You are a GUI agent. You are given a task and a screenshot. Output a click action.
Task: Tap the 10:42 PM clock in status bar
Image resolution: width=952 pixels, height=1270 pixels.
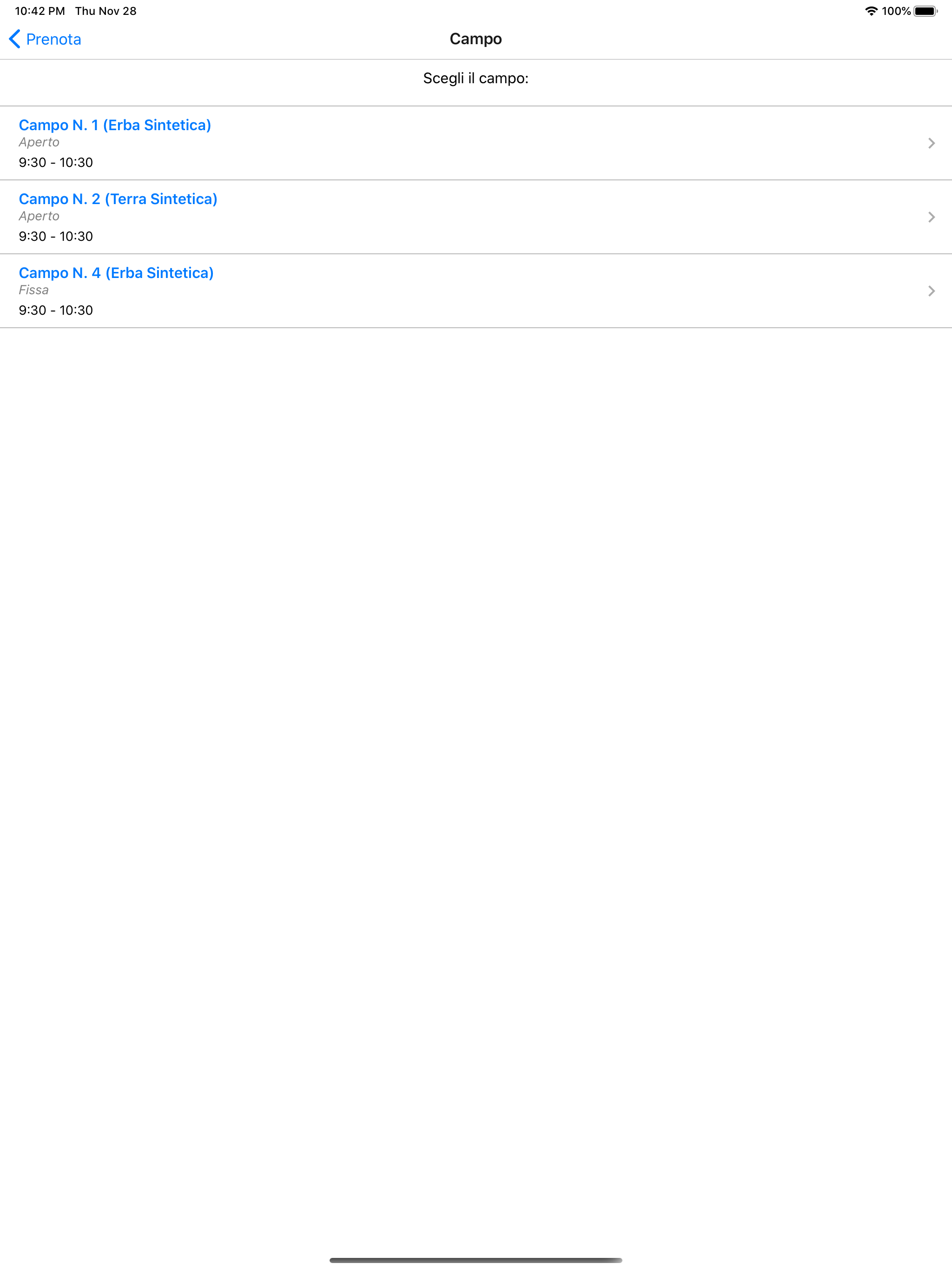tap(40, 11)
